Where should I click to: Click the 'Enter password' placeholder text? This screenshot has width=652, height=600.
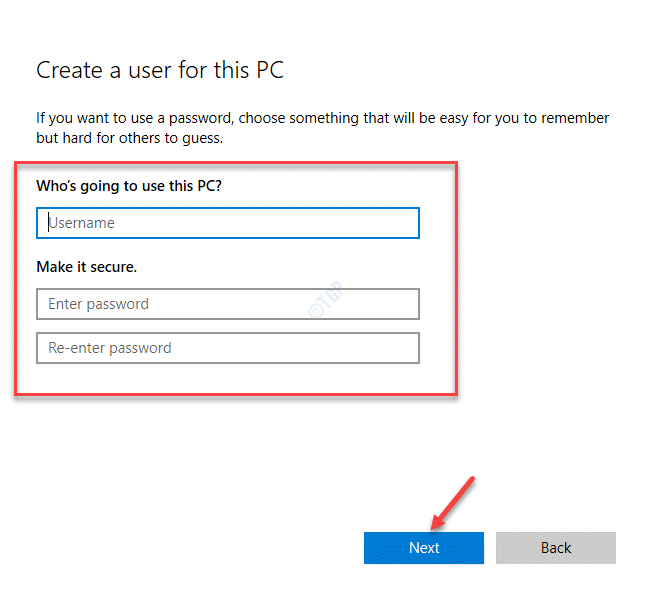[x=98, y=304]
